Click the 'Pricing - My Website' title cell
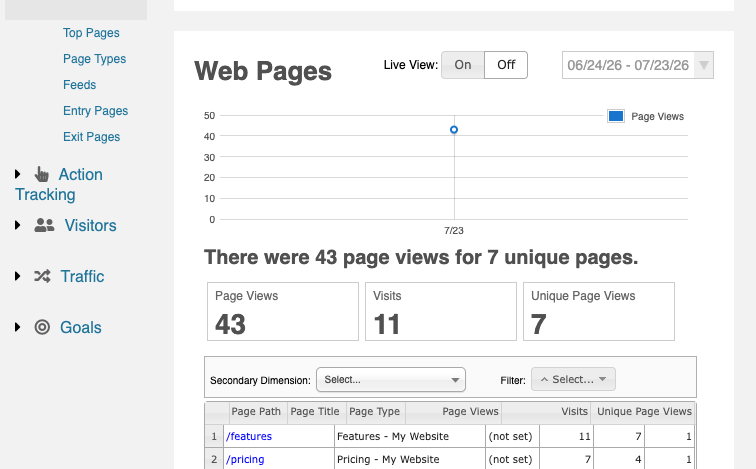Screen dimensions: 756x469 click(x=410, y=459)
